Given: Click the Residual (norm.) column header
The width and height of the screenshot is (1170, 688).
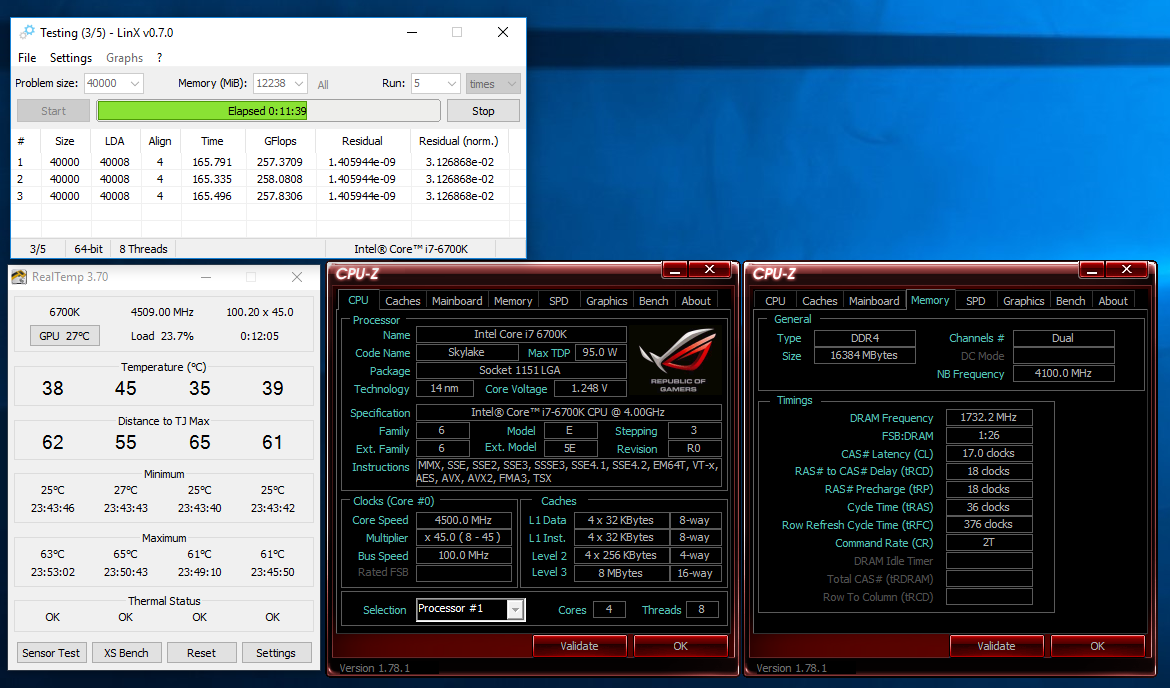Looking at the screenshot, I should [459, 141].
